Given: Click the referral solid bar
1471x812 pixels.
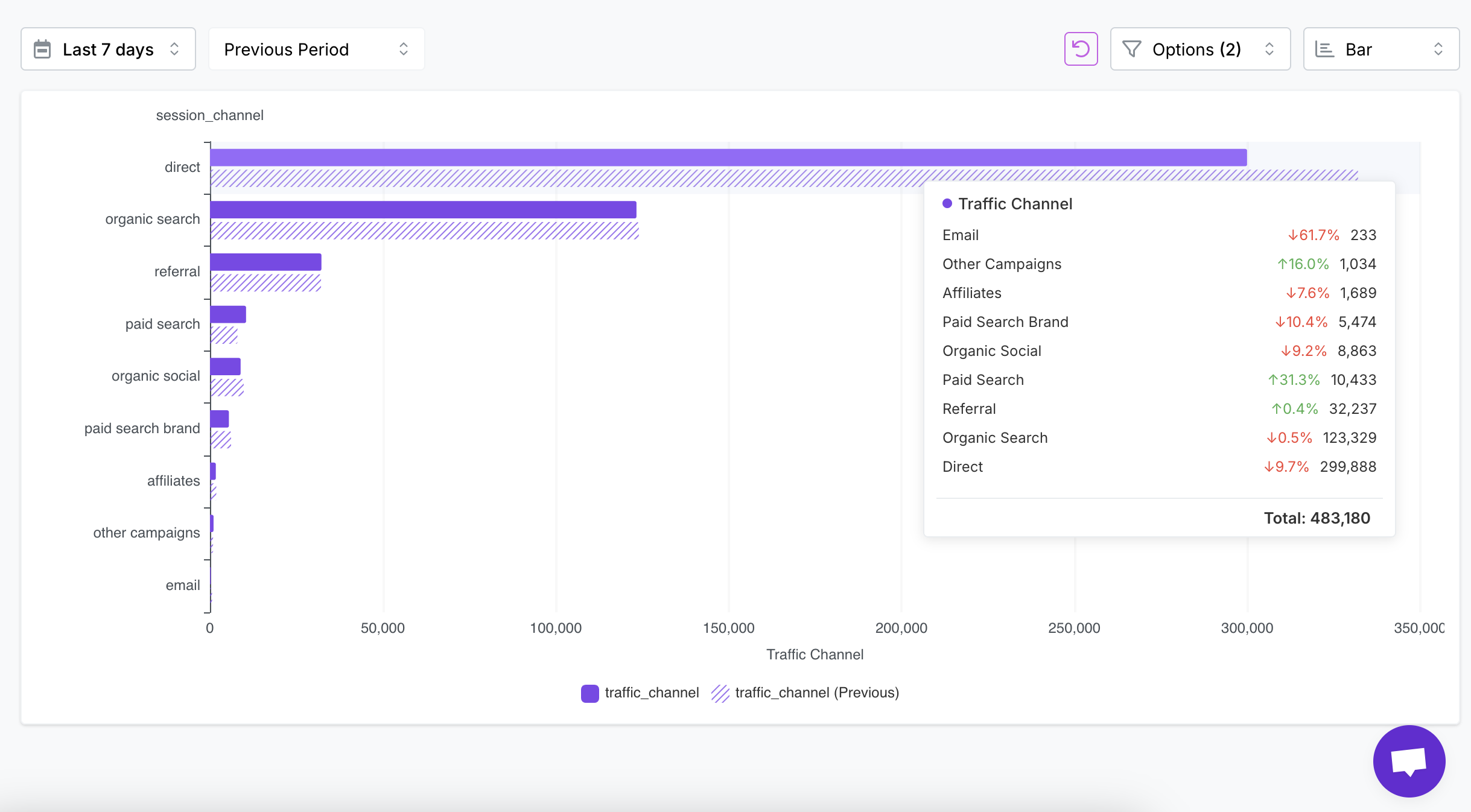Looking at the screenshot, I should click(x=265, y=262).
